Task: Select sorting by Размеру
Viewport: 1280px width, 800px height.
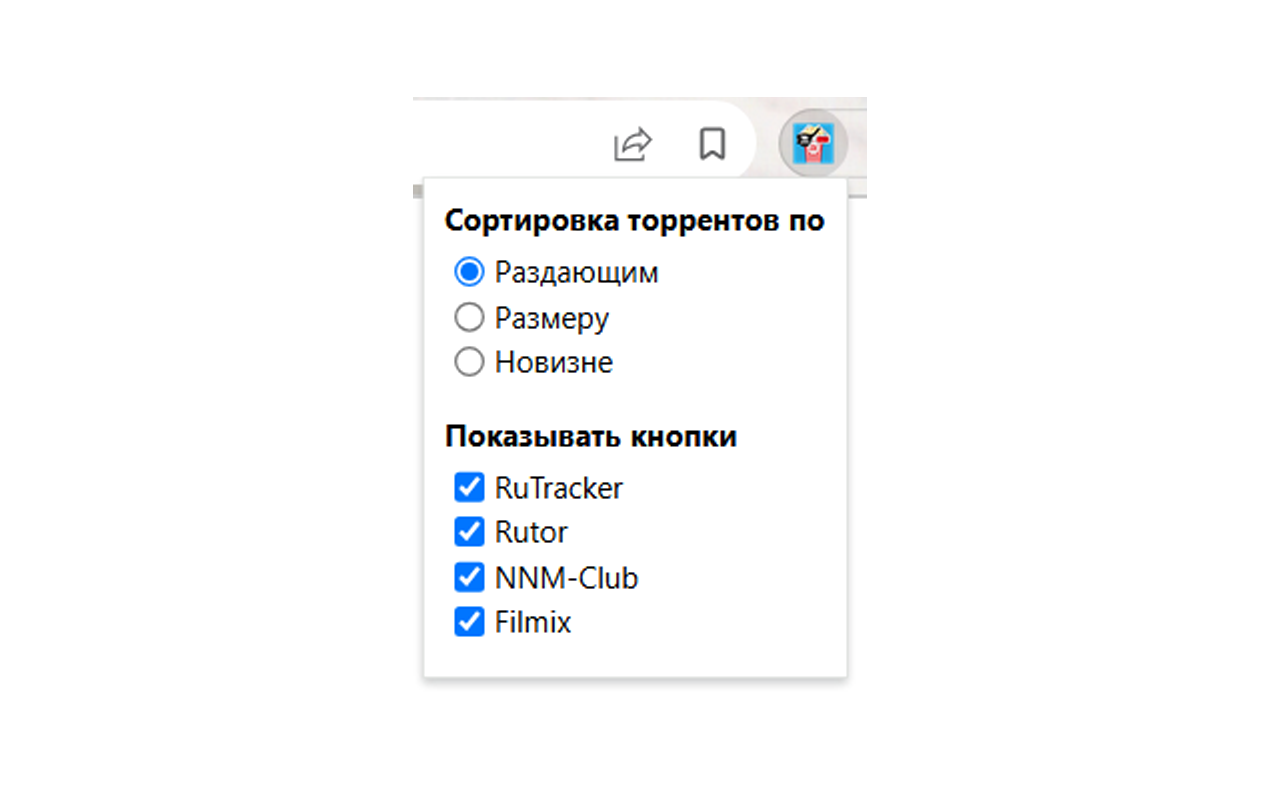Action: coord(468,316)
